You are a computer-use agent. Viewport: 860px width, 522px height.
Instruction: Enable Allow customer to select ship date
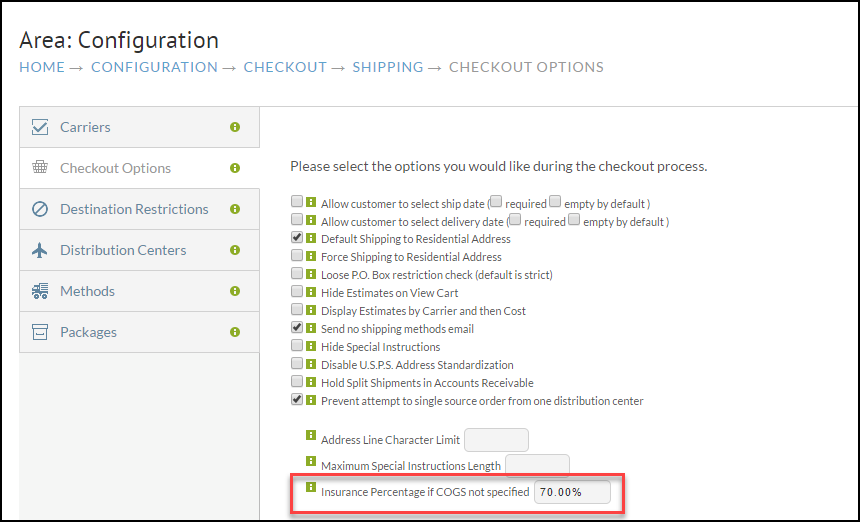[x=297, y=201]
